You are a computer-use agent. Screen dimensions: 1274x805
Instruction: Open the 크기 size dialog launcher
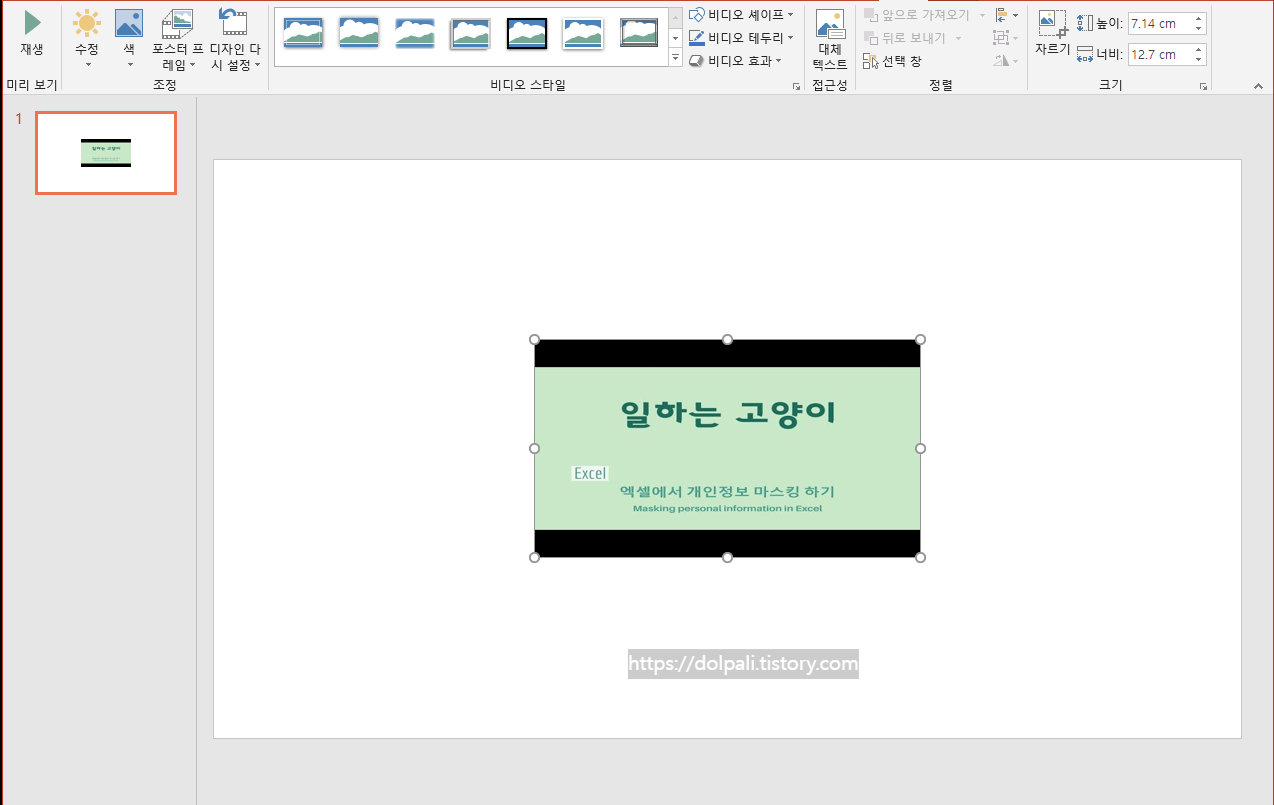click(x=1204, y=87)
